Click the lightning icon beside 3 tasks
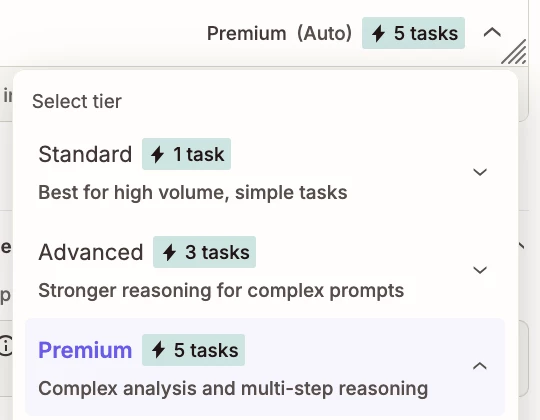 [x=169, y=252]
